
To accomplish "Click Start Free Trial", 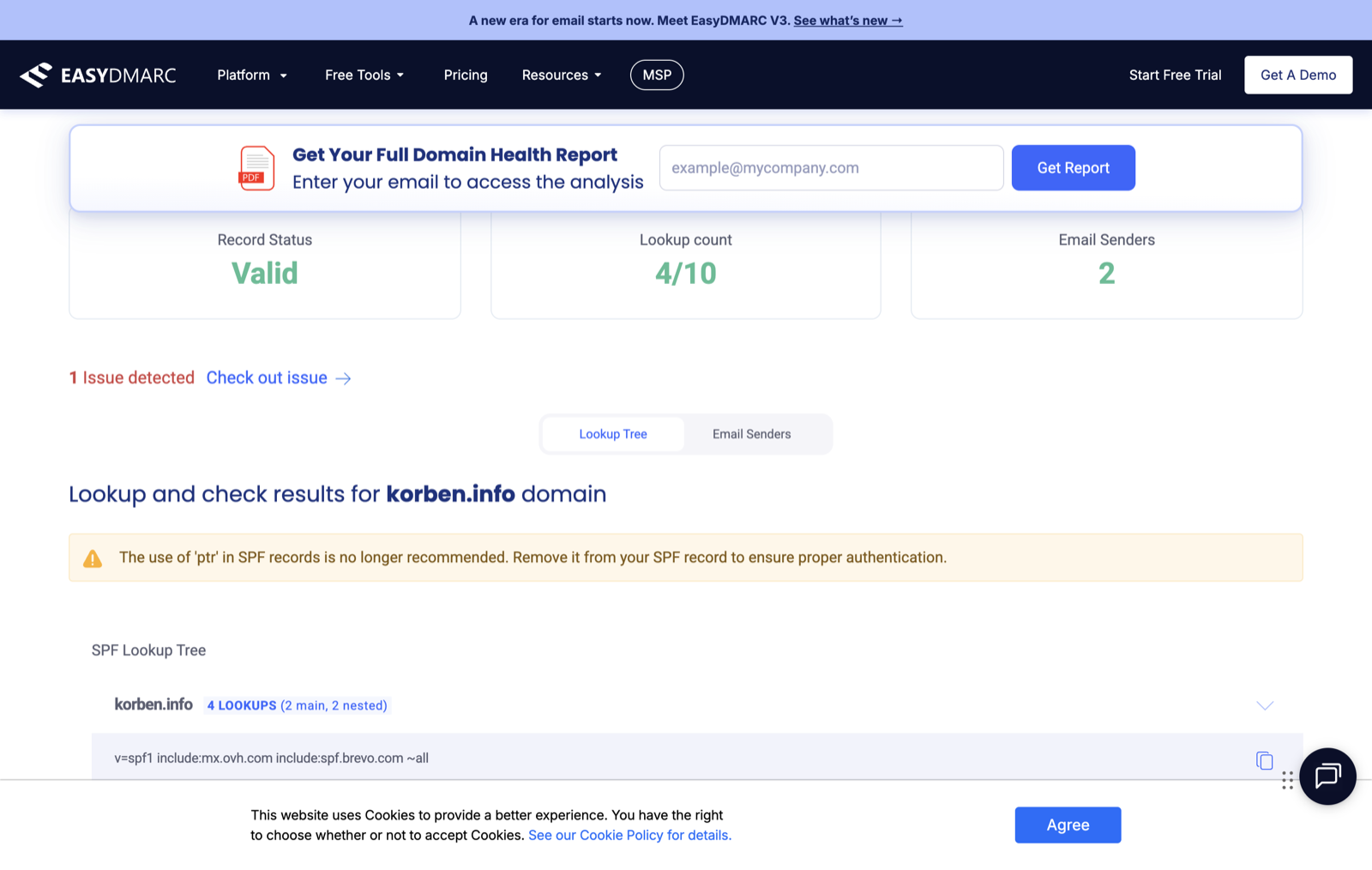I will [x=1175, y=76].
